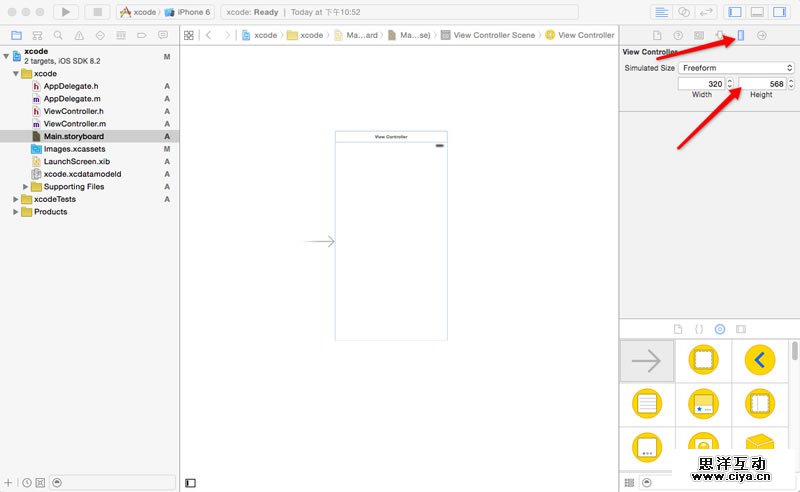The height and width of the screenshot is (492, 800).
Task: Expand the xcodeTests group
Action: coord(15,199)
